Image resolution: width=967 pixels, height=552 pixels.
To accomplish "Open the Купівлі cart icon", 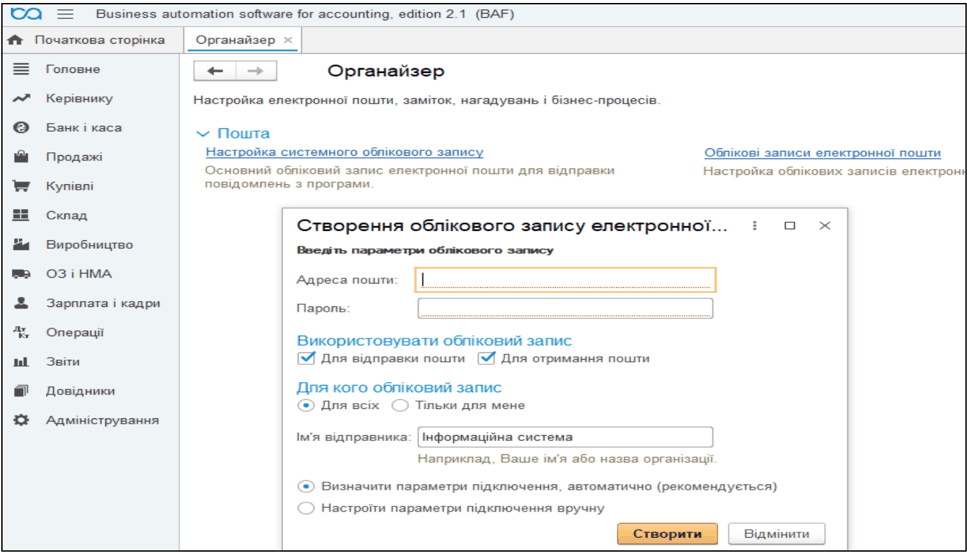I will (21, 186).
